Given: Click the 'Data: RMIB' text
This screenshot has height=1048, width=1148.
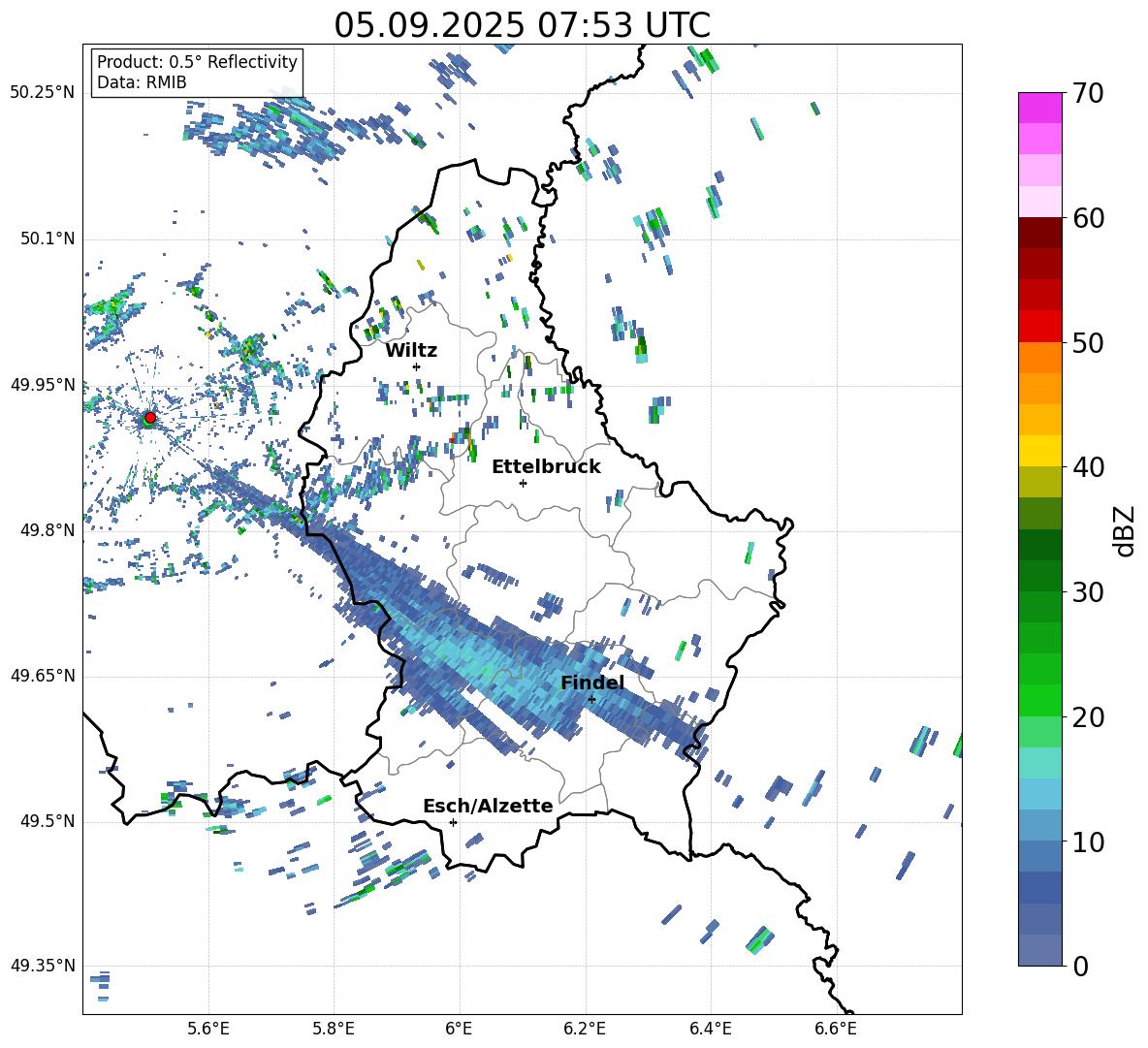Looking at the screenshot, I should [142, 82].
